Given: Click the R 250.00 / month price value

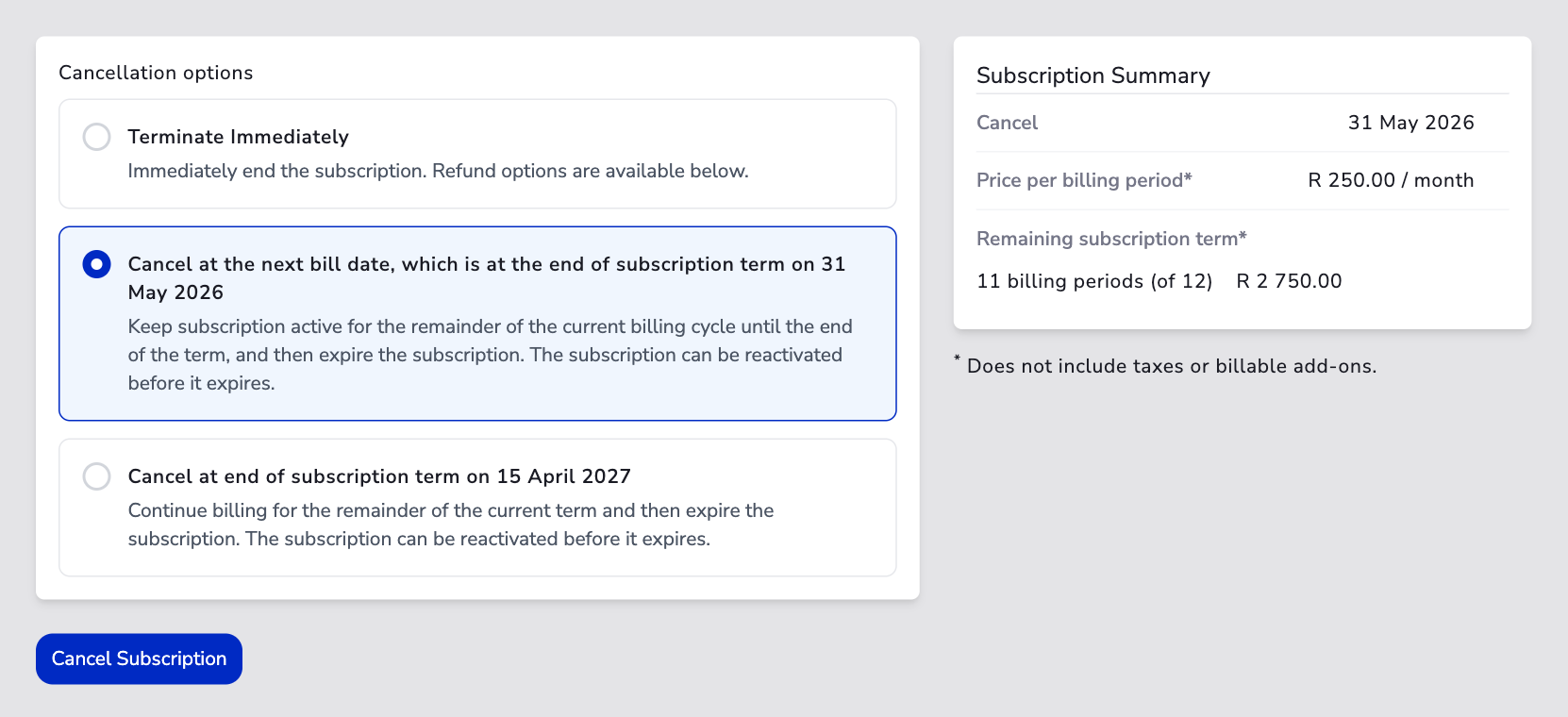Looking at the screenshot, I should (1390, 180).
